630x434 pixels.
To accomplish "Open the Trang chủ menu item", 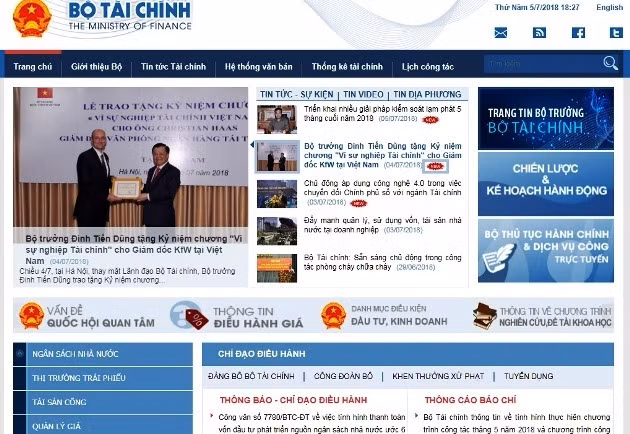I will tap(33, 66).
